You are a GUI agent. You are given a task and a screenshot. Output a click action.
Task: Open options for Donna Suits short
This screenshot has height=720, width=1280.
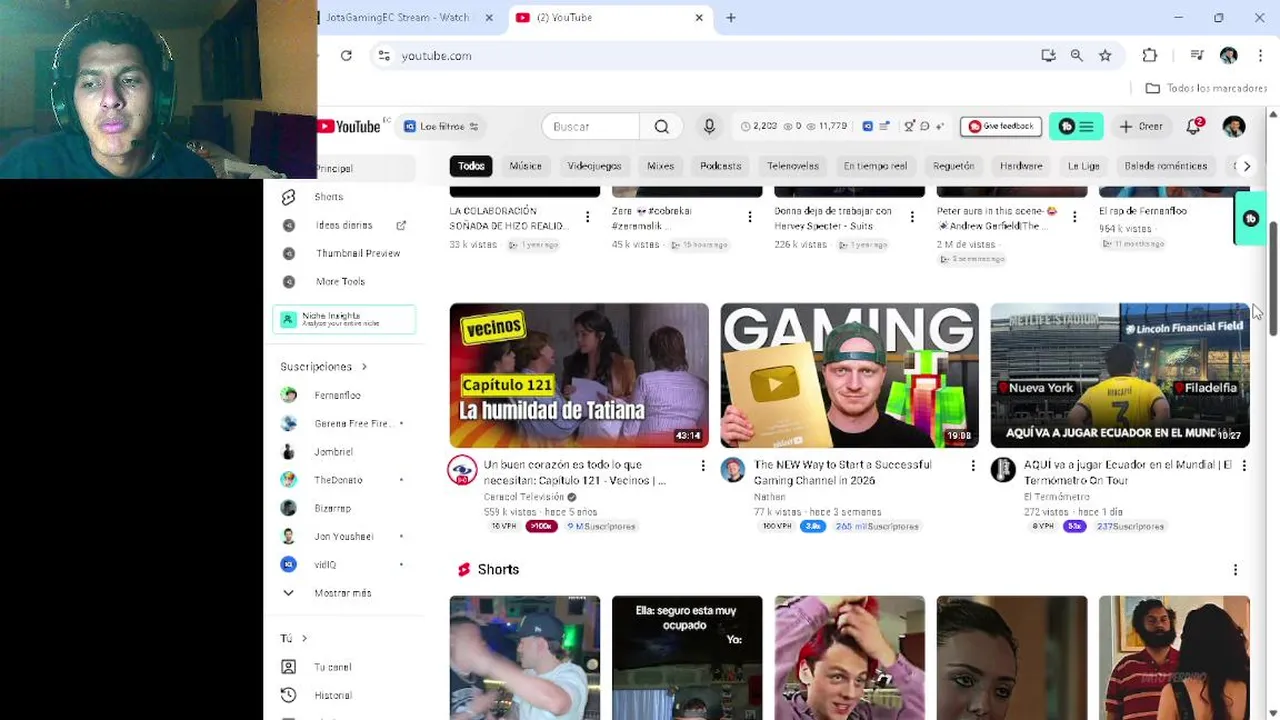pos(911,216)
